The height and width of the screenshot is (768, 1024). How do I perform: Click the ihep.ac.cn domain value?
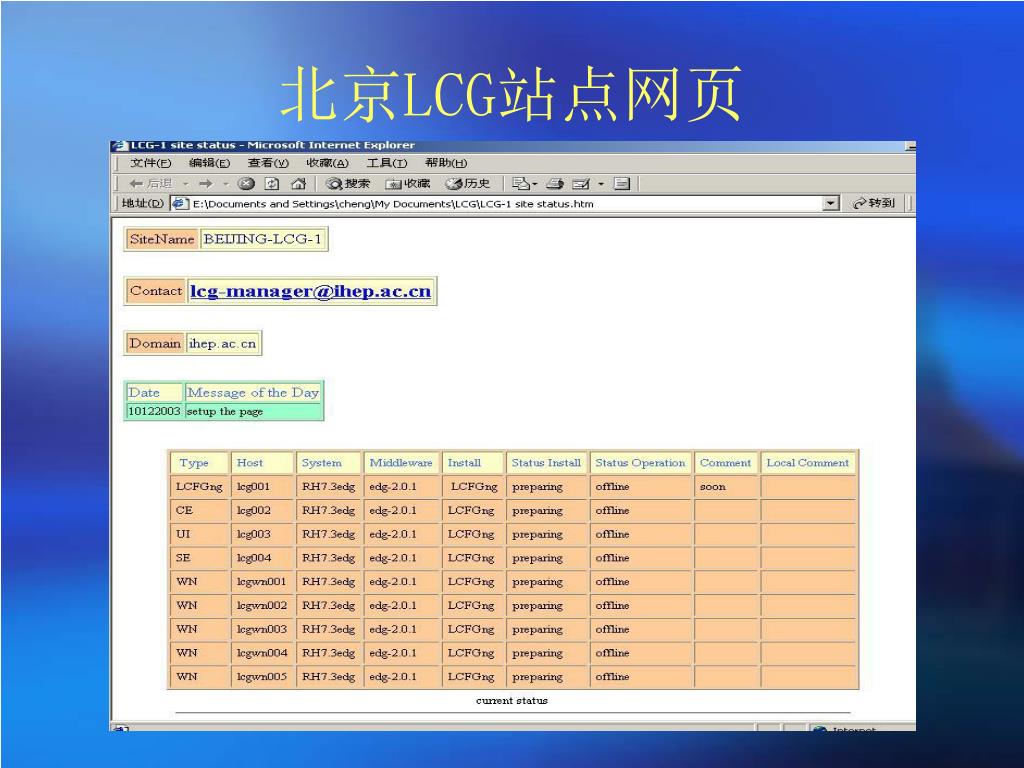click(223, 344)
